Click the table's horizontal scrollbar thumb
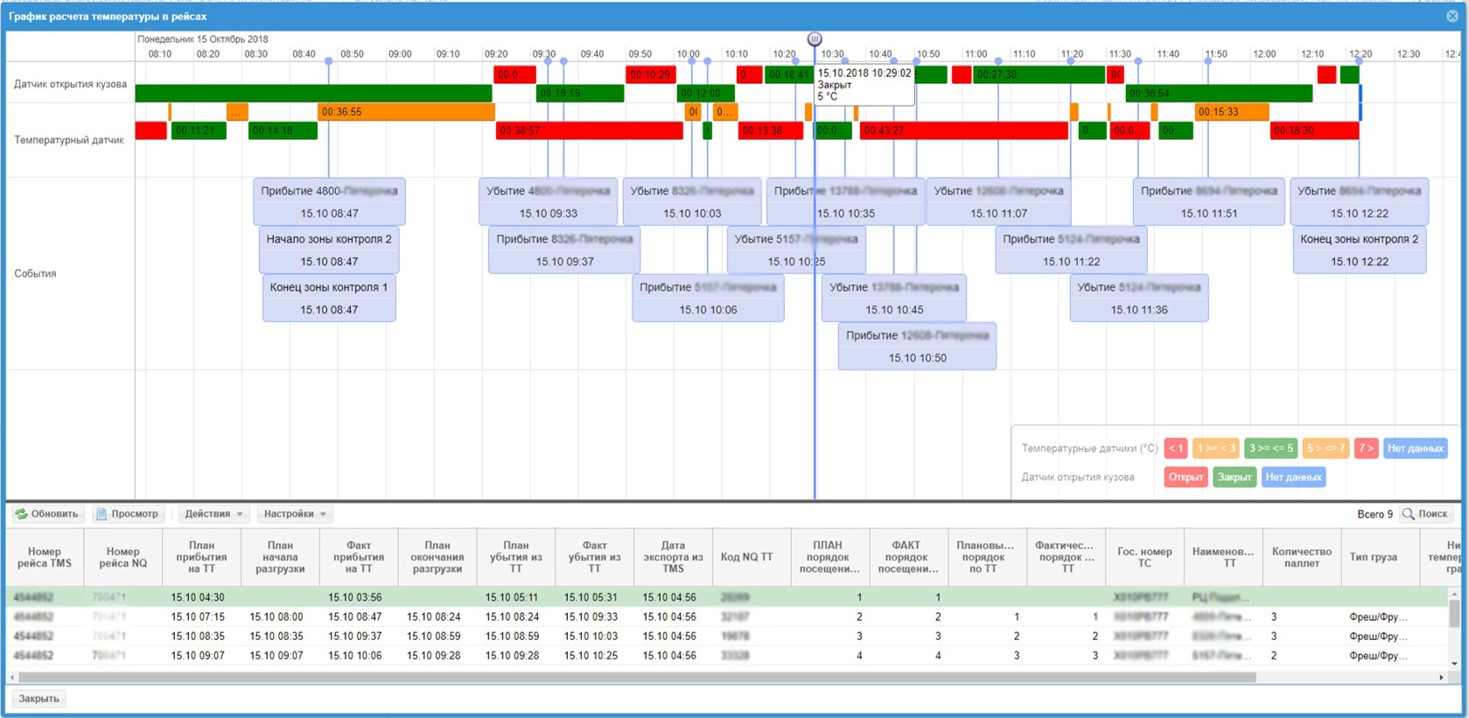Image resolution: width=1469 pixels, height=718 pixels. point(635,677)
